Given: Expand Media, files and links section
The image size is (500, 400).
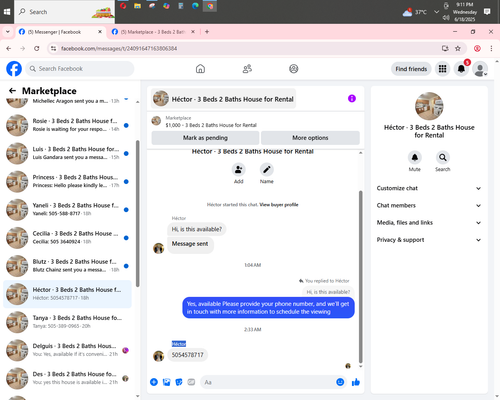Looking at the screenshot, I should point(429,223).
